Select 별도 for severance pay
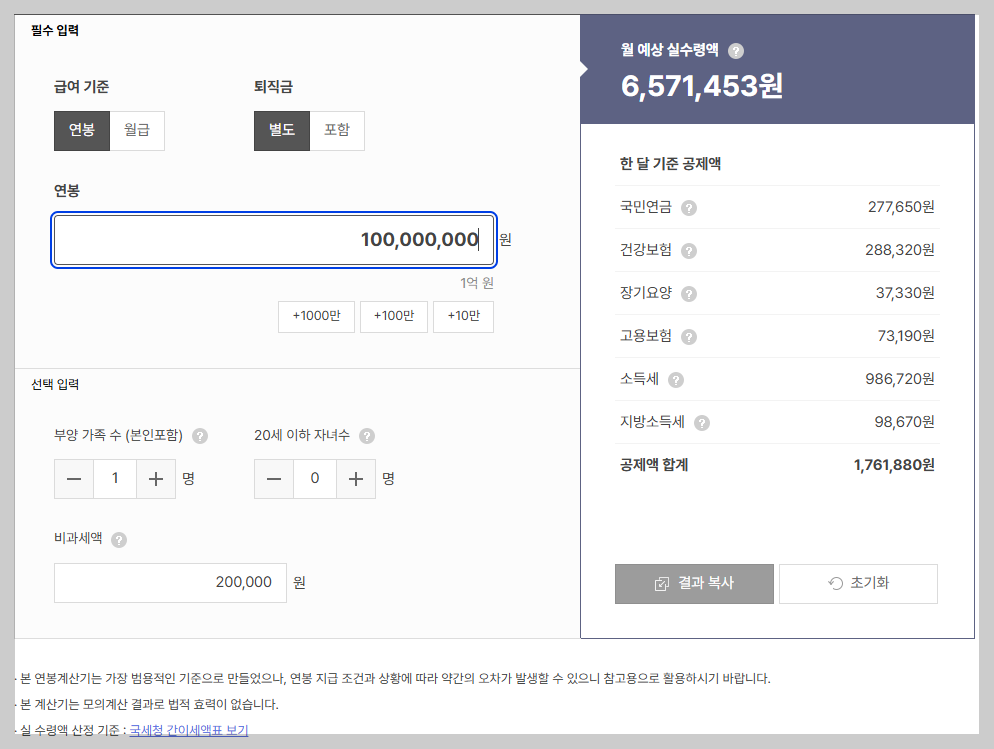This screenshot has width=994, height=749. tap(281, 130)
